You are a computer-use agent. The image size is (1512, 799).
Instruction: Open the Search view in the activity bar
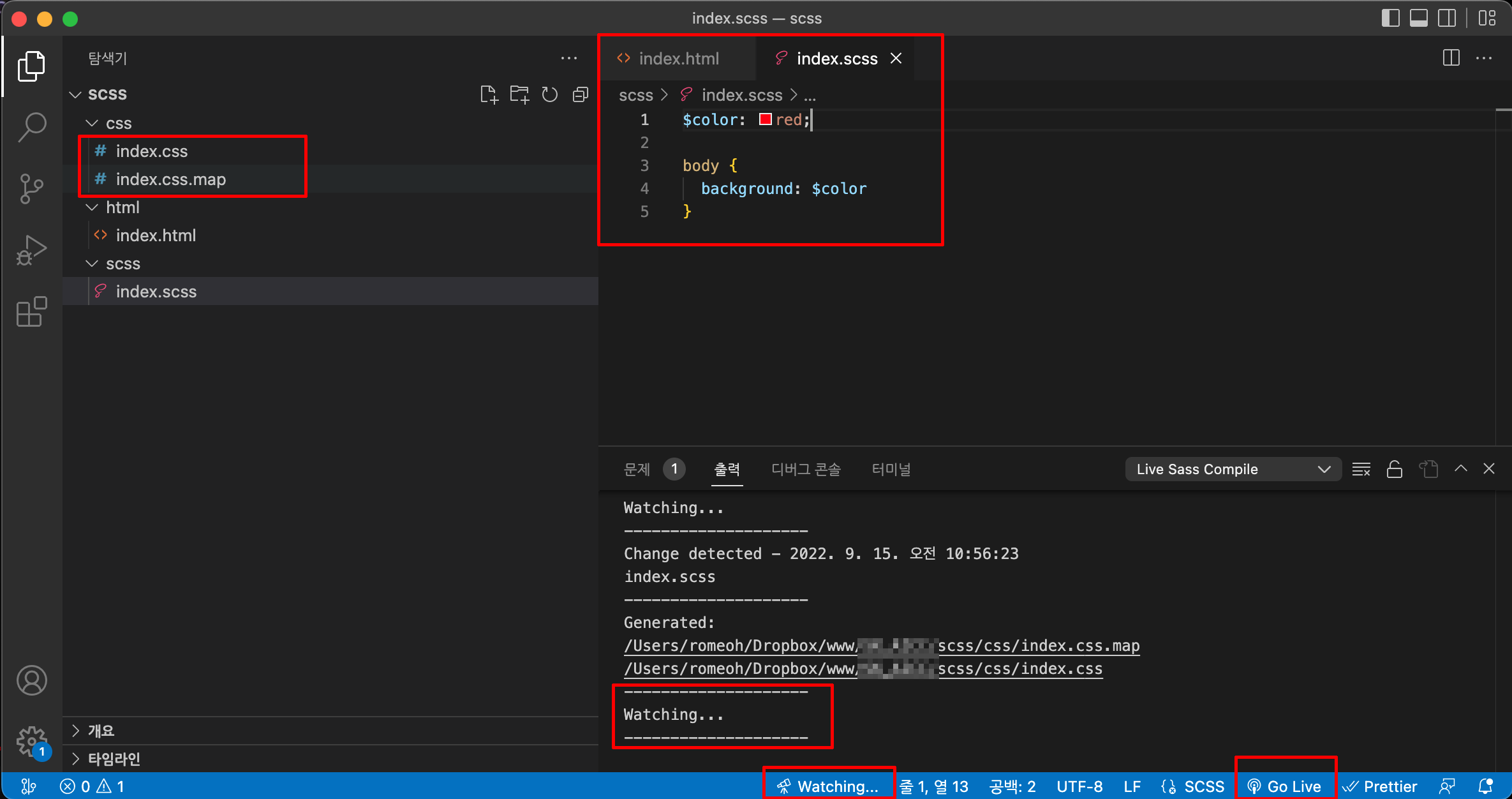click(31, 127)
